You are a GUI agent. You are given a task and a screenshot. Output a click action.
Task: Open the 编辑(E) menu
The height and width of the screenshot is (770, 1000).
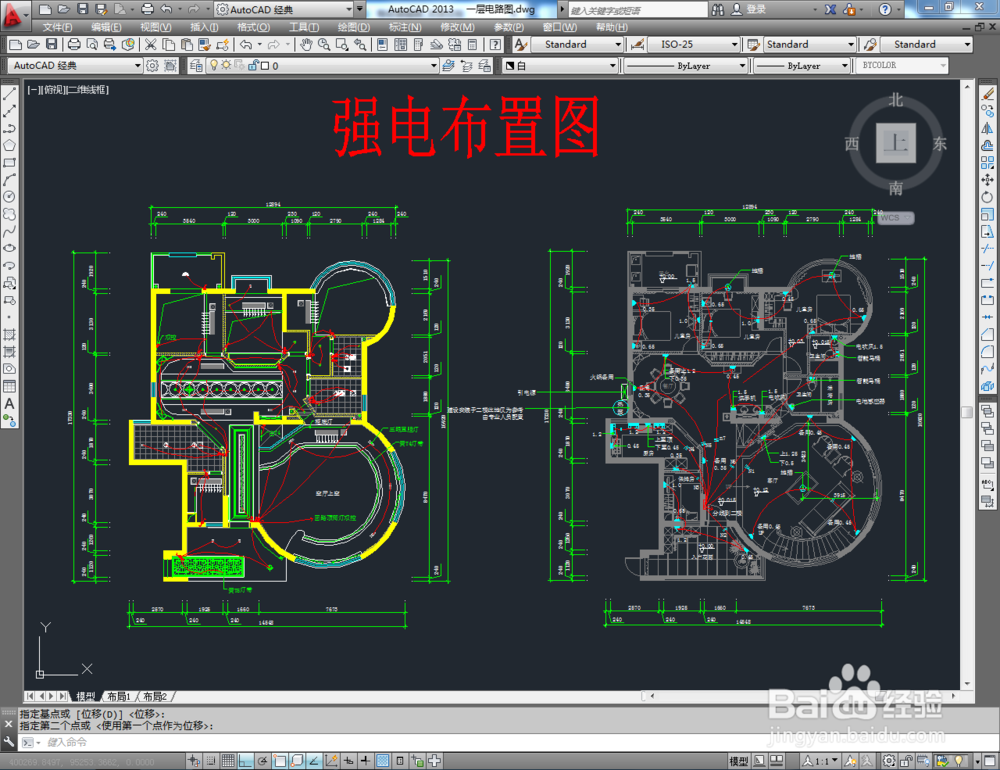pos(106,27)
